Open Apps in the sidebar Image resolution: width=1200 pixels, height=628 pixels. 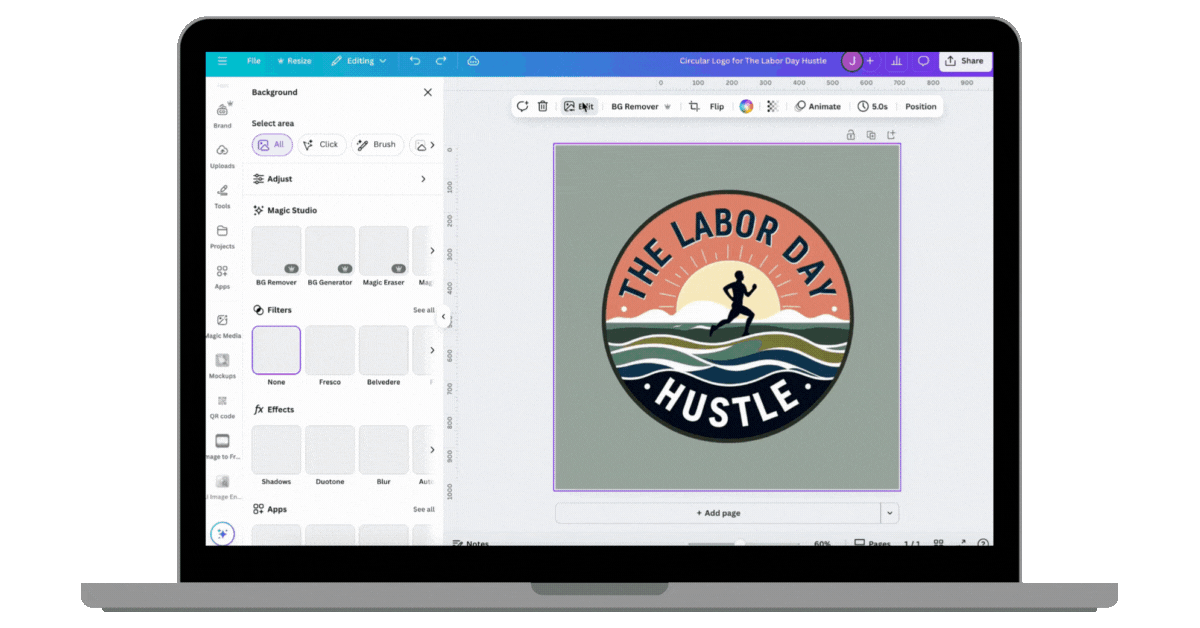[222, 276]
